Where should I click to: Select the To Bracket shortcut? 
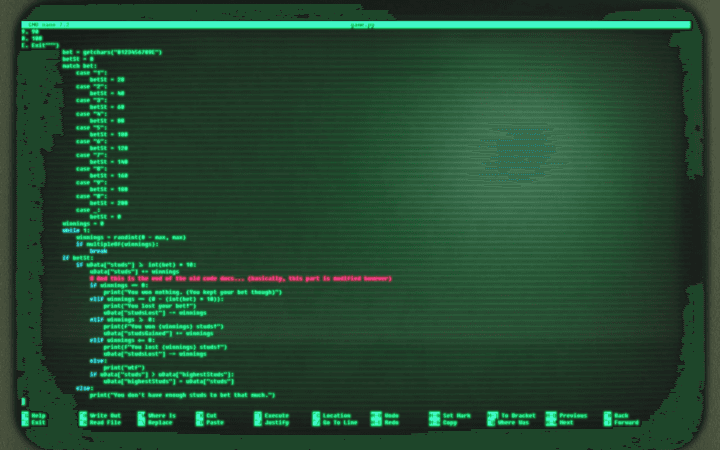[514, 415]
